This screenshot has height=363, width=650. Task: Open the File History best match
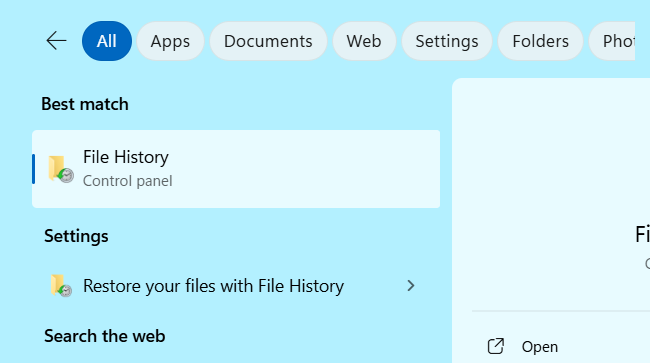pyautogui.click(x=236, y=169)
